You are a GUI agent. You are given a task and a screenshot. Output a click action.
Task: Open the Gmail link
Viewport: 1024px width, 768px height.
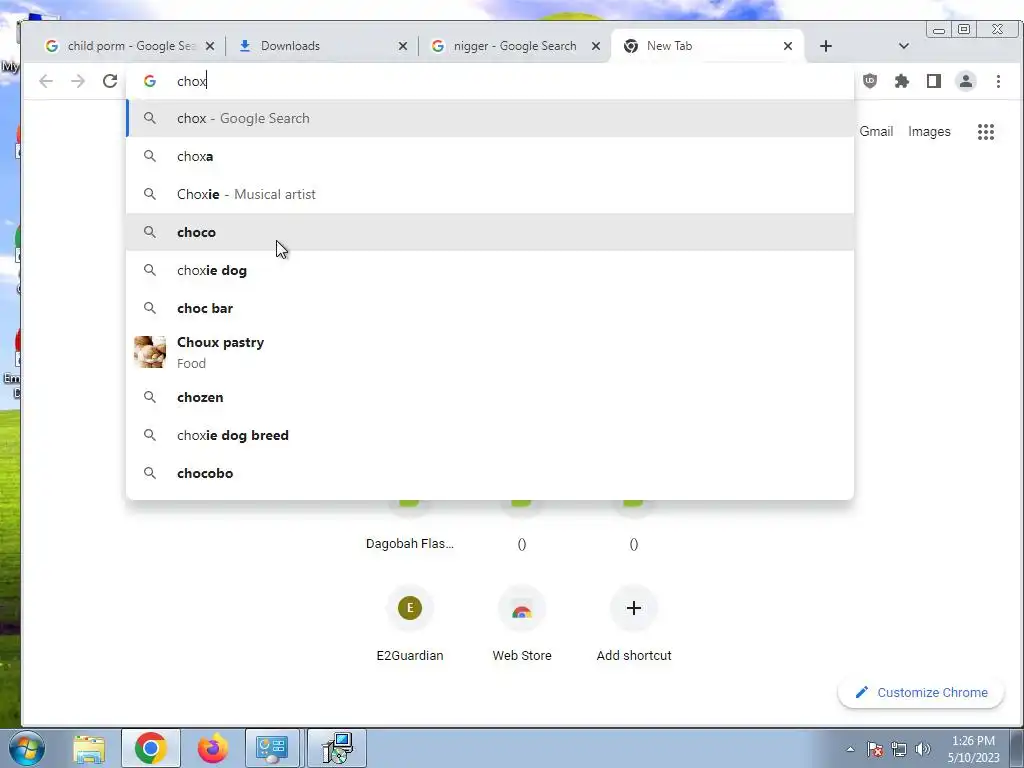pos(876,131)
